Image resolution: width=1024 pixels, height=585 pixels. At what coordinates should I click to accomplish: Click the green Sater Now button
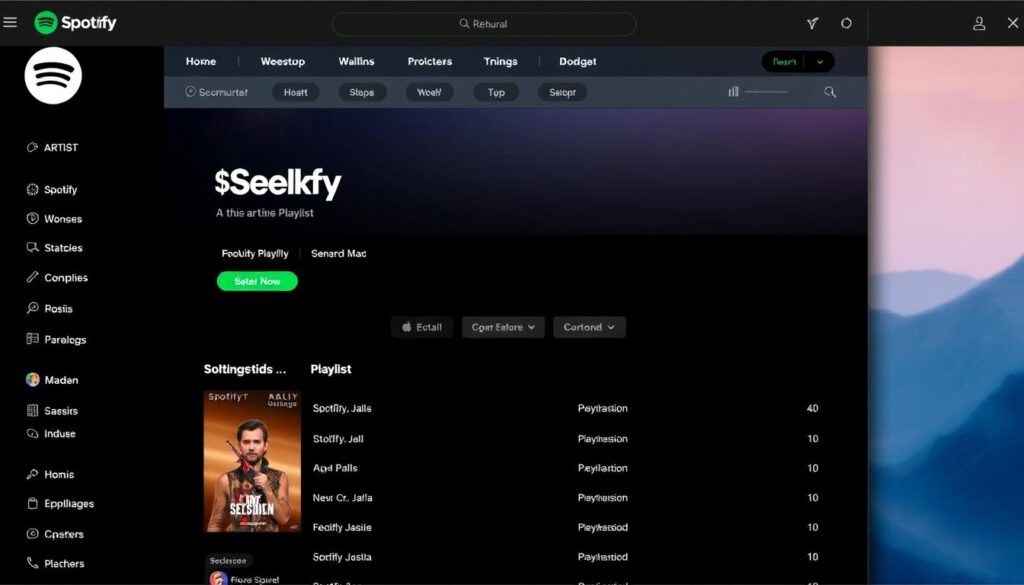click(x=257, y=281)
